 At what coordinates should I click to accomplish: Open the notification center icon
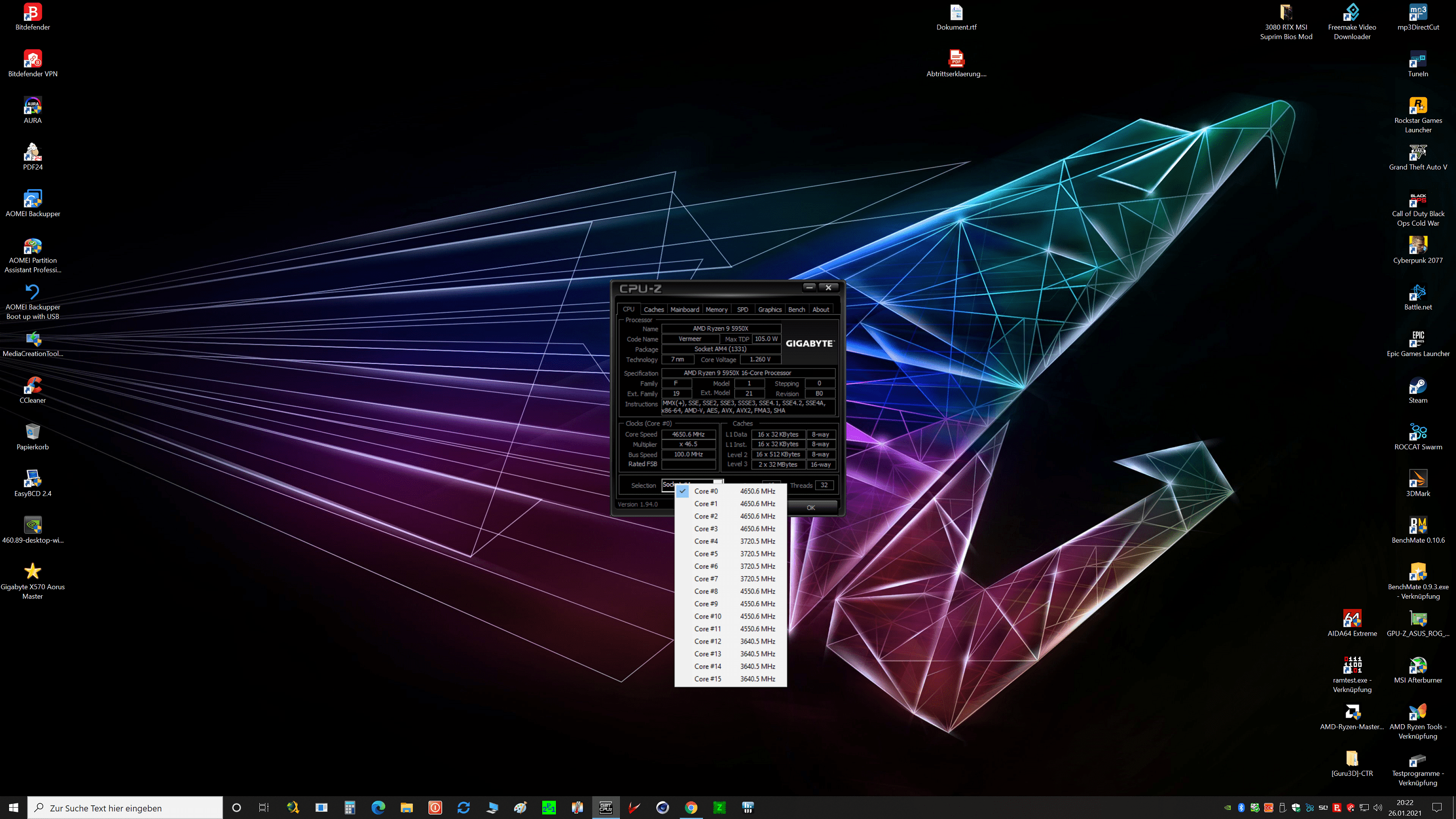[1438, 808]
